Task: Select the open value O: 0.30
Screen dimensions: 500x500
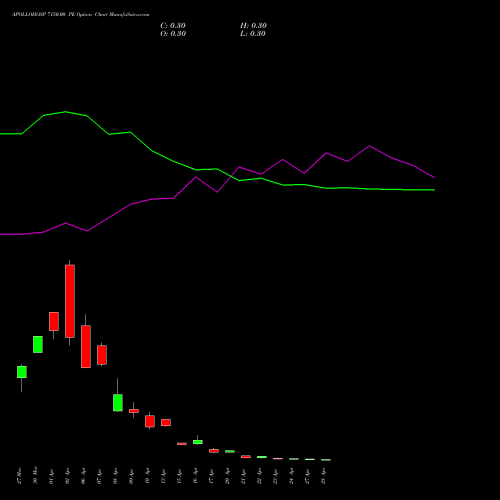Action: 173,34
